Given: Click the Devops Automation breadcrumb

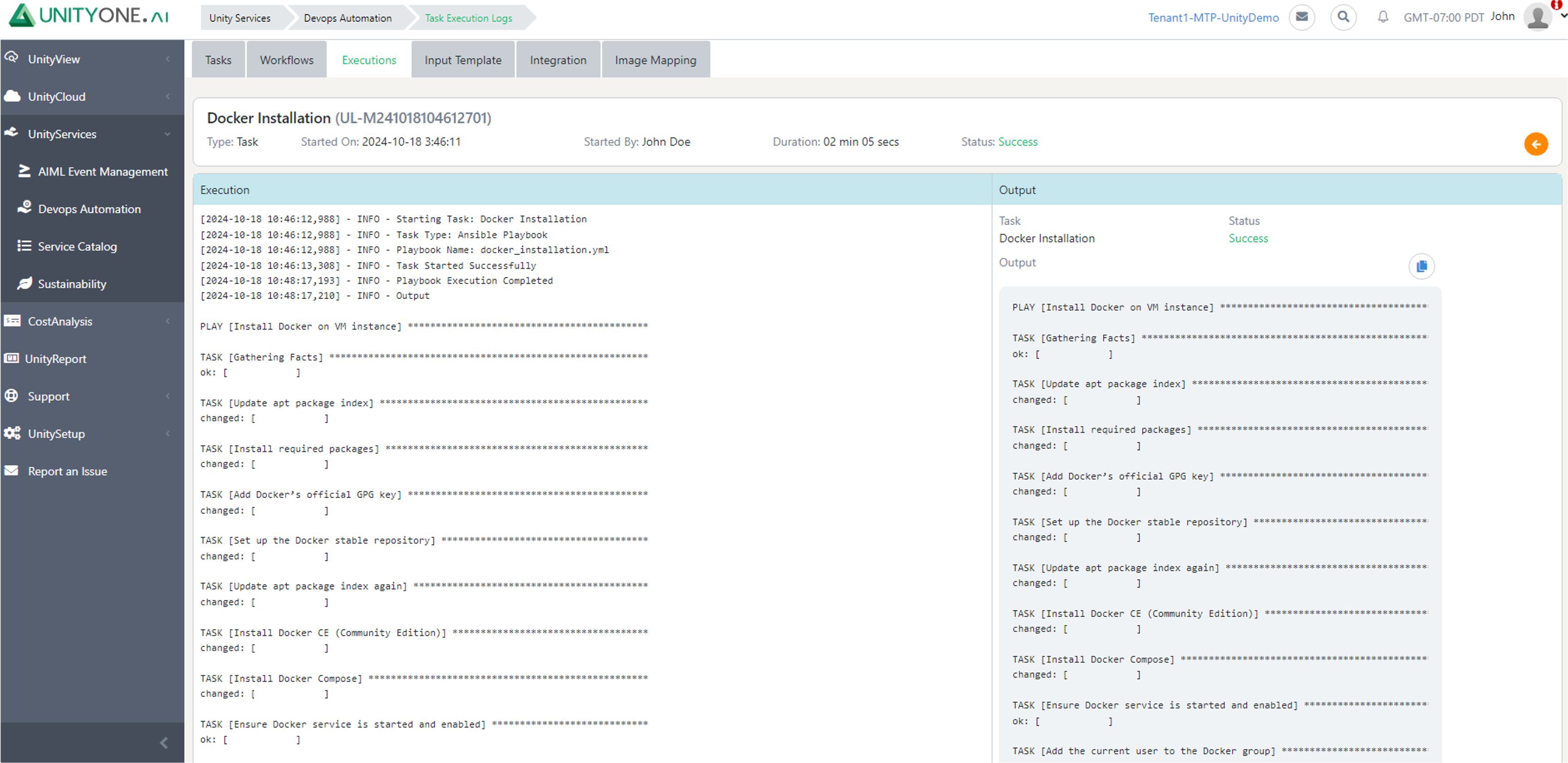Looking at the screenshot, I should 348,18.
